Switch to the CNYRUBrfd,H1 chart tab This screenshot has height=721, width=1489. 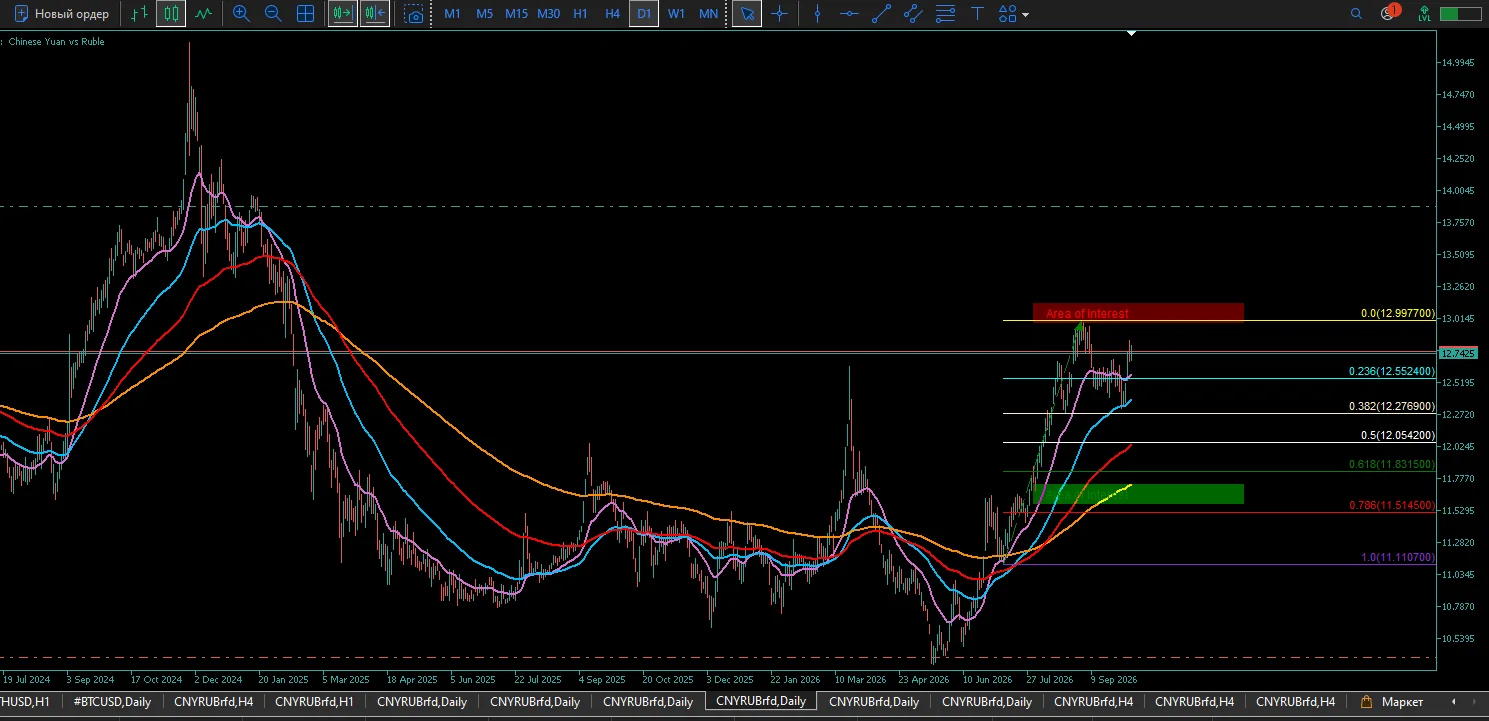(x=314, y=701)
